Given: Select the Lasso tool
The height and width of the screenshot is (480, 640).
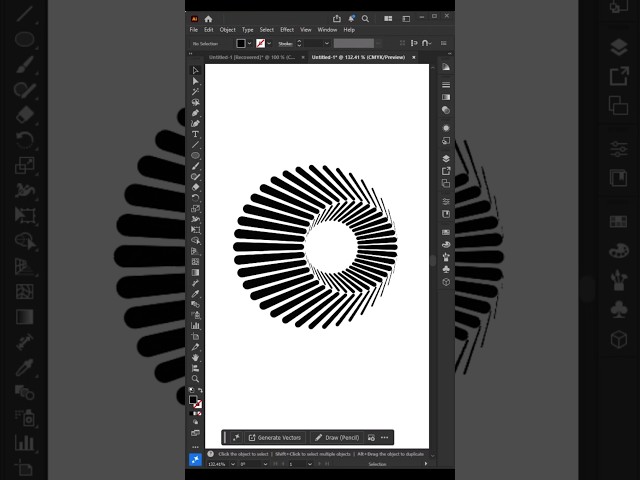Looking at the screenshot, I should click(195, 102).
